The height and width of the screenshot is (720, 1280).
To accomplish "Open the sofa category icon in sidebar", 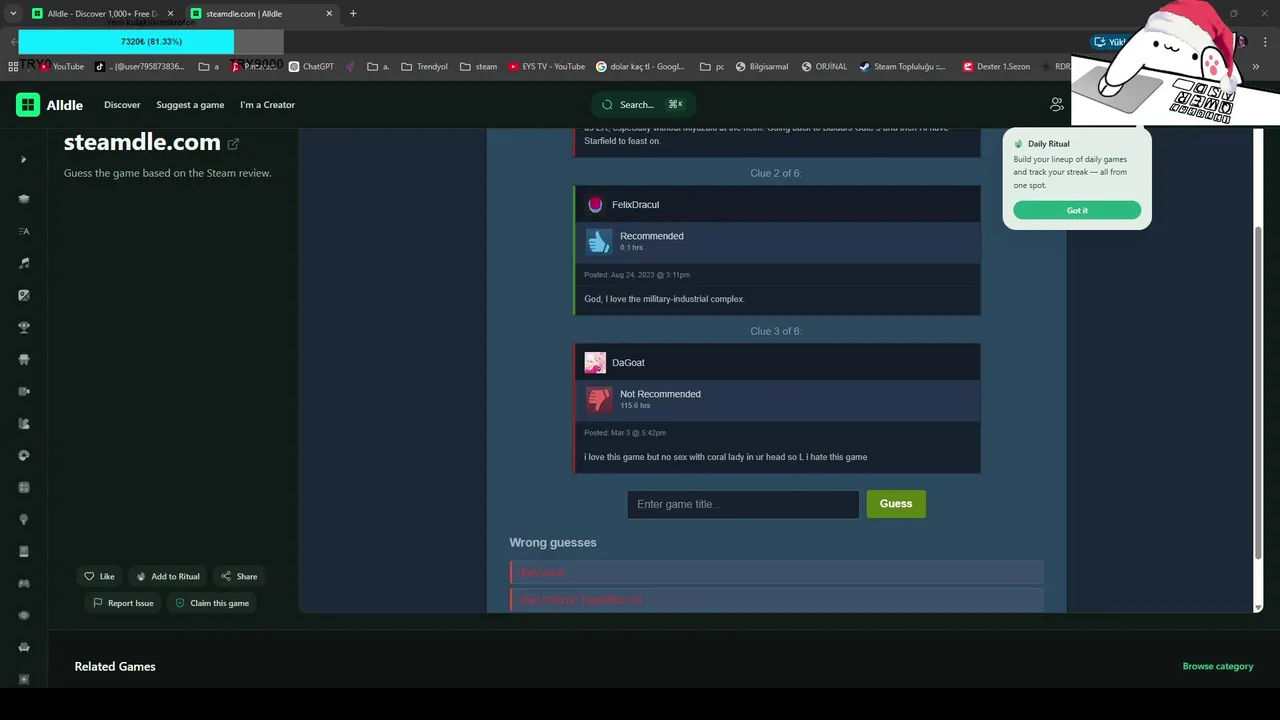I will (24, 647).
